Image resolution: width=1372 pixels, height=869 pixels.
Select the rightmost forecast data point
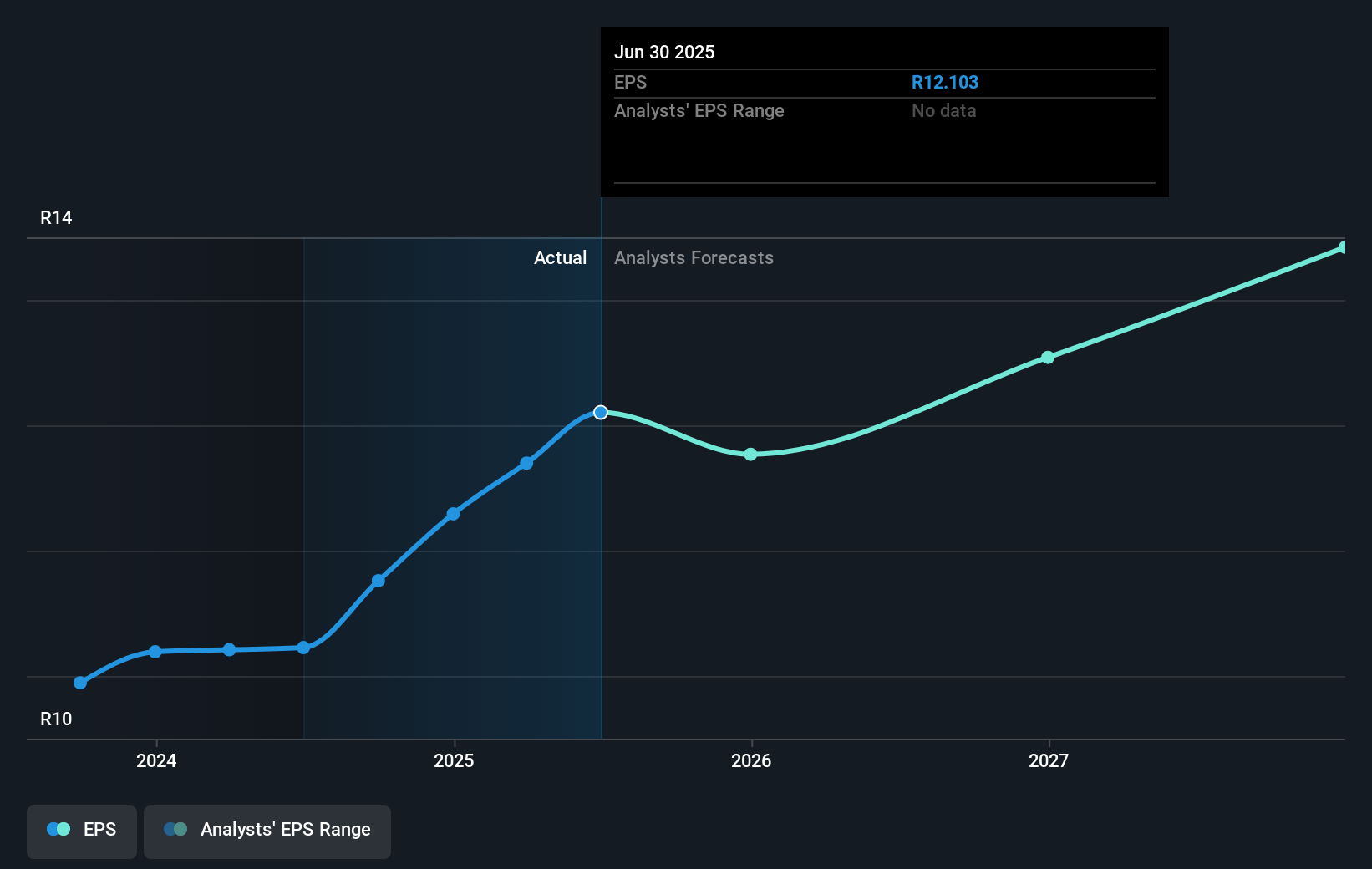pos(1343,247)
